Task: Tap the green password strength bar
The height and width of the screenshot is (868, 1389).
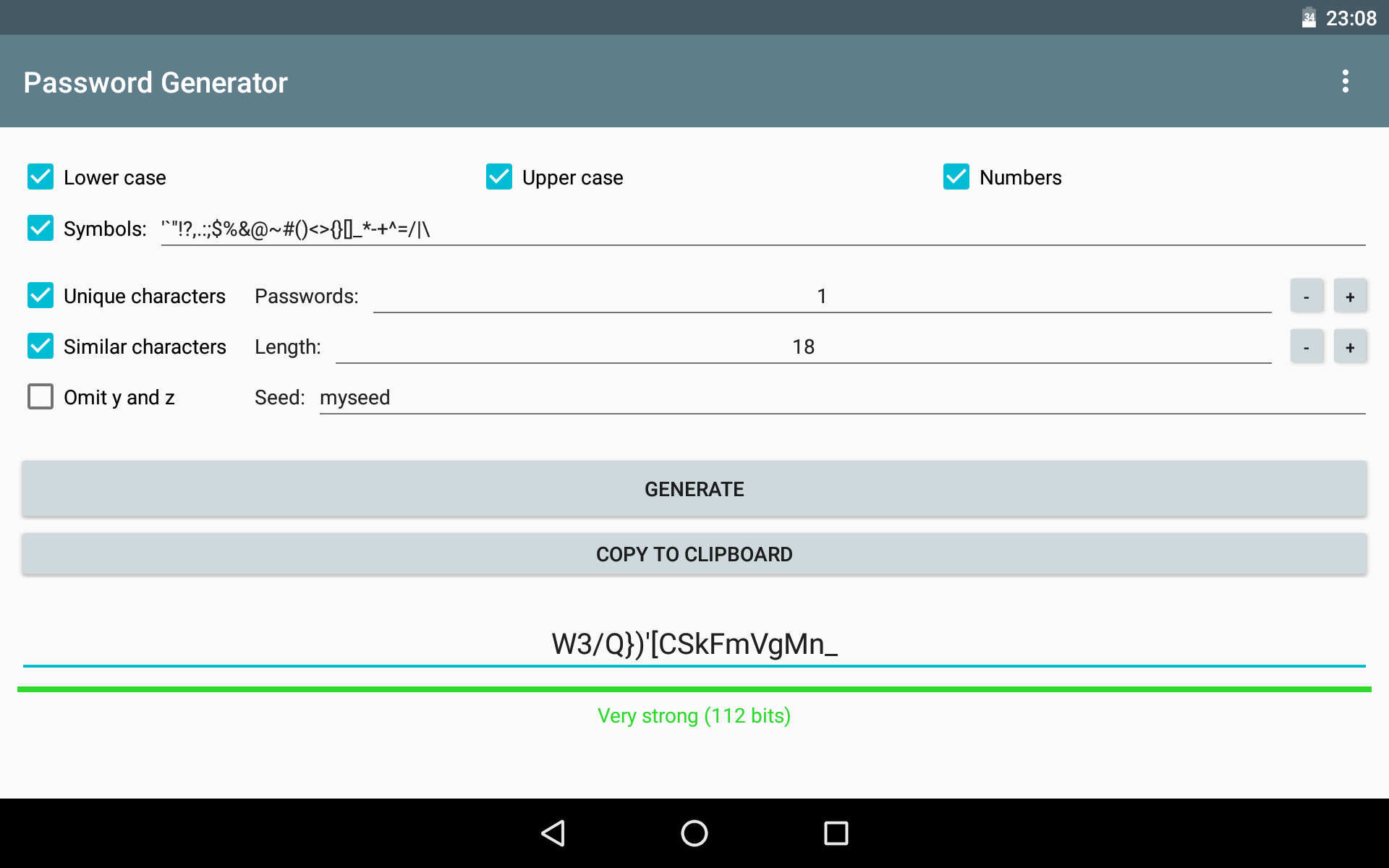Action: (694, 689)
